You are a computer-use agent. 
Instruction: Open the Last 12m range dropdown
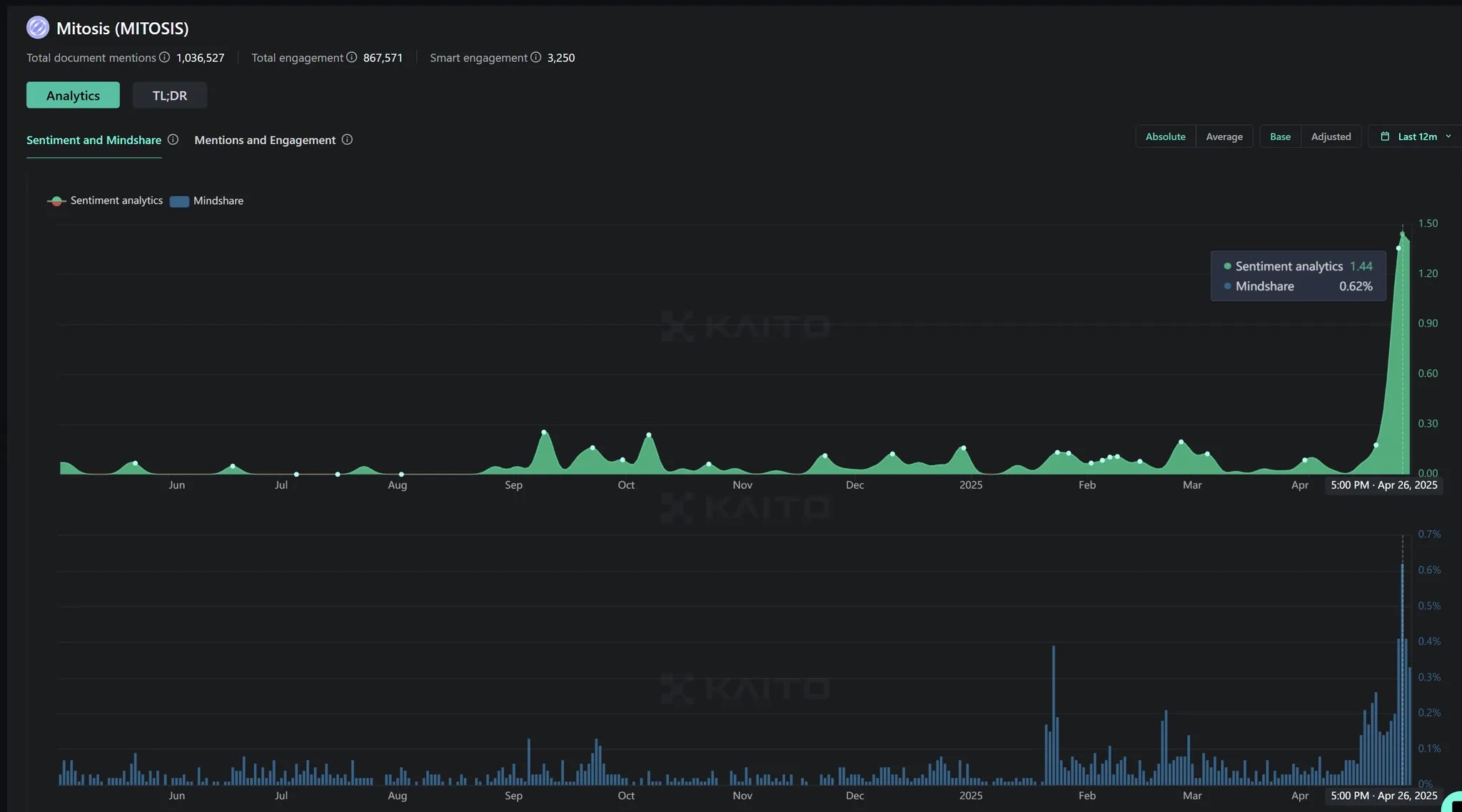tap(1416, 136)
